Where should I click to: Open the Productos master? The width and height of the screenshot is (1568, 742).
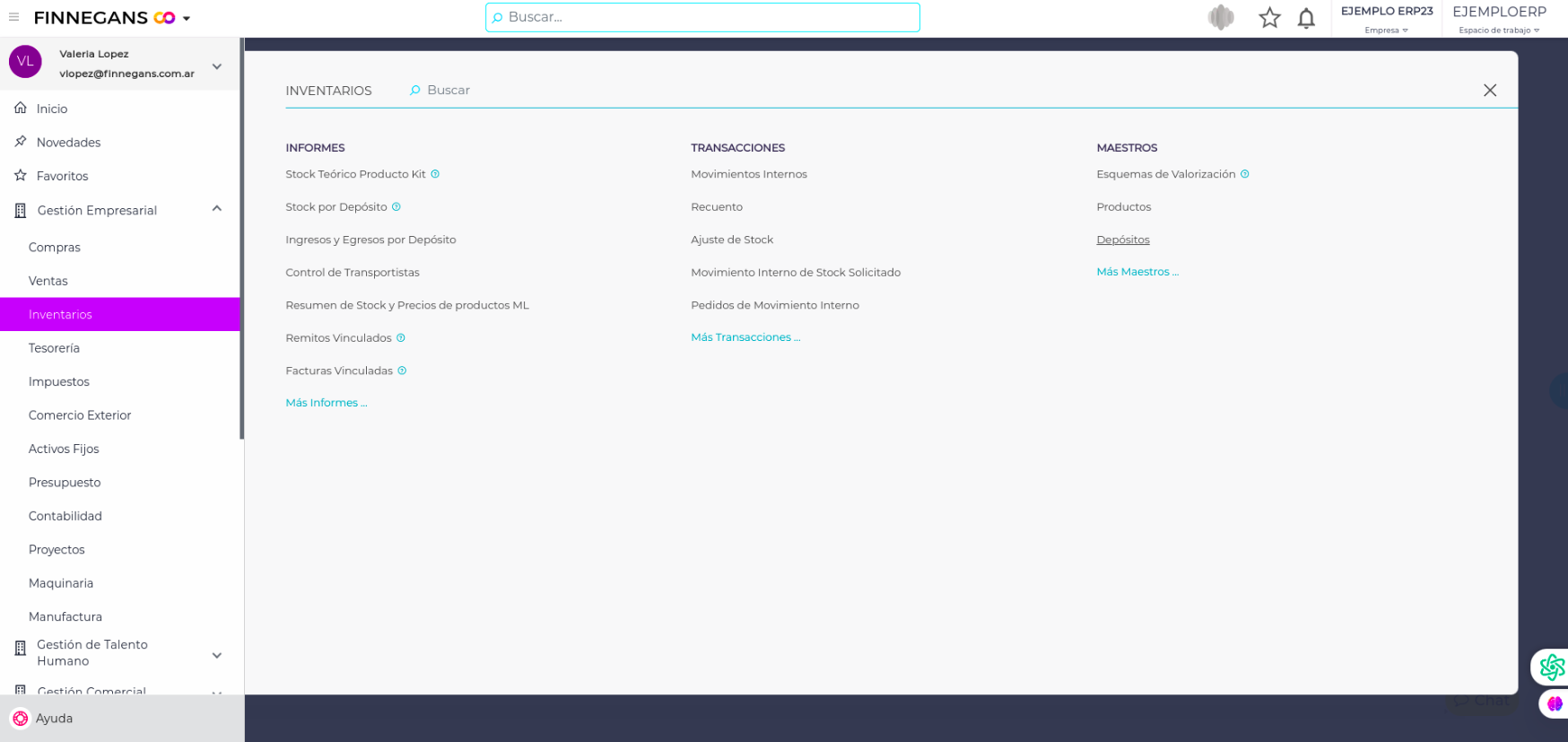tap(1124, 207)
